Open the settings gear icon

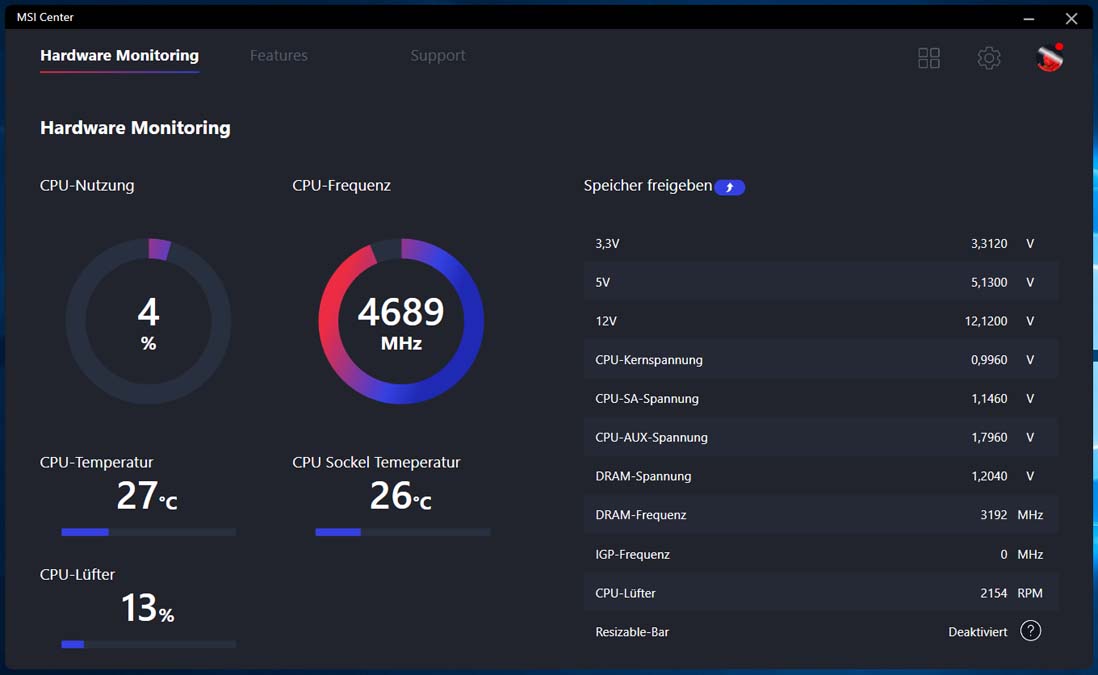pos(989,57)
